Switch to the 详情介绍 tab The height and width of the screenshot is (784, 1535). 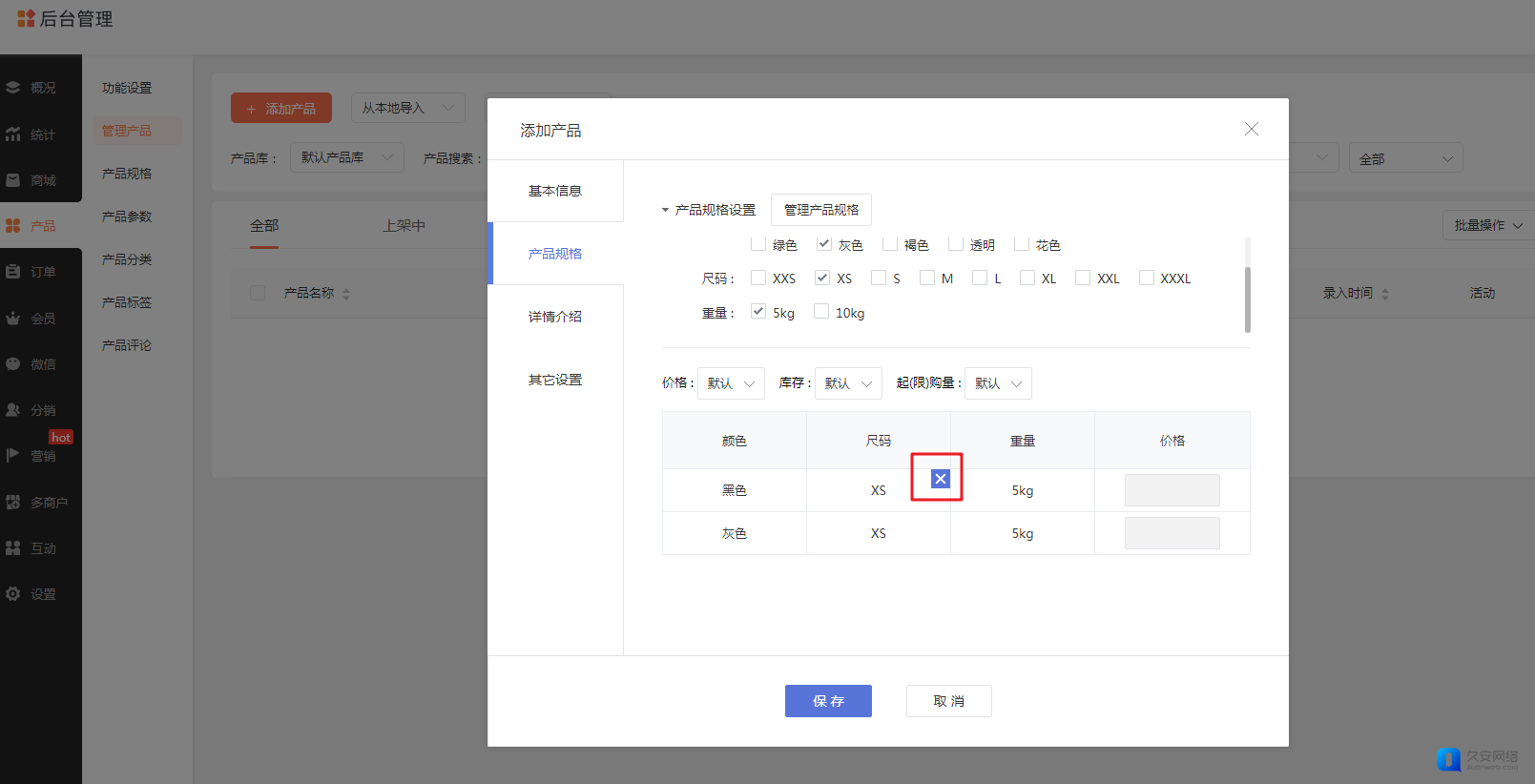coord(555,317)
